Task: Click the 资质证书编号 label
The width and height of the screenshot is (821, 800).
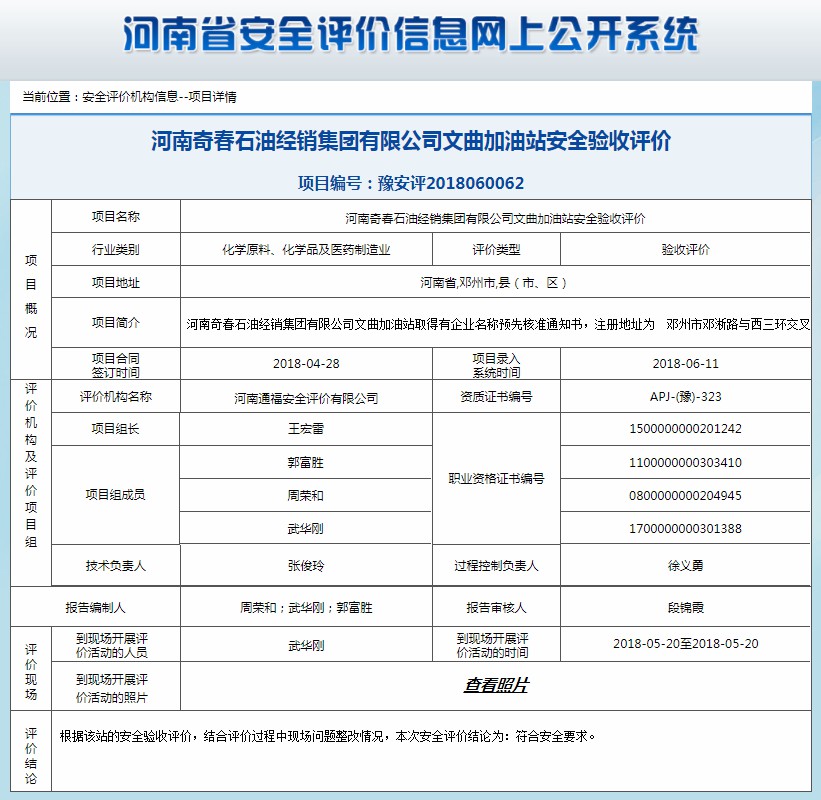Action: tap(496, 397)
